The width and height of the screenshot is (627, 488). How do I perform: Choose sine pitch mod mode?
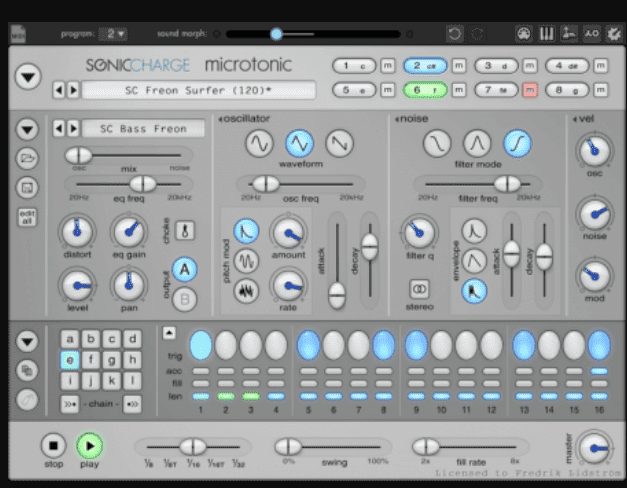pos(246,261)
